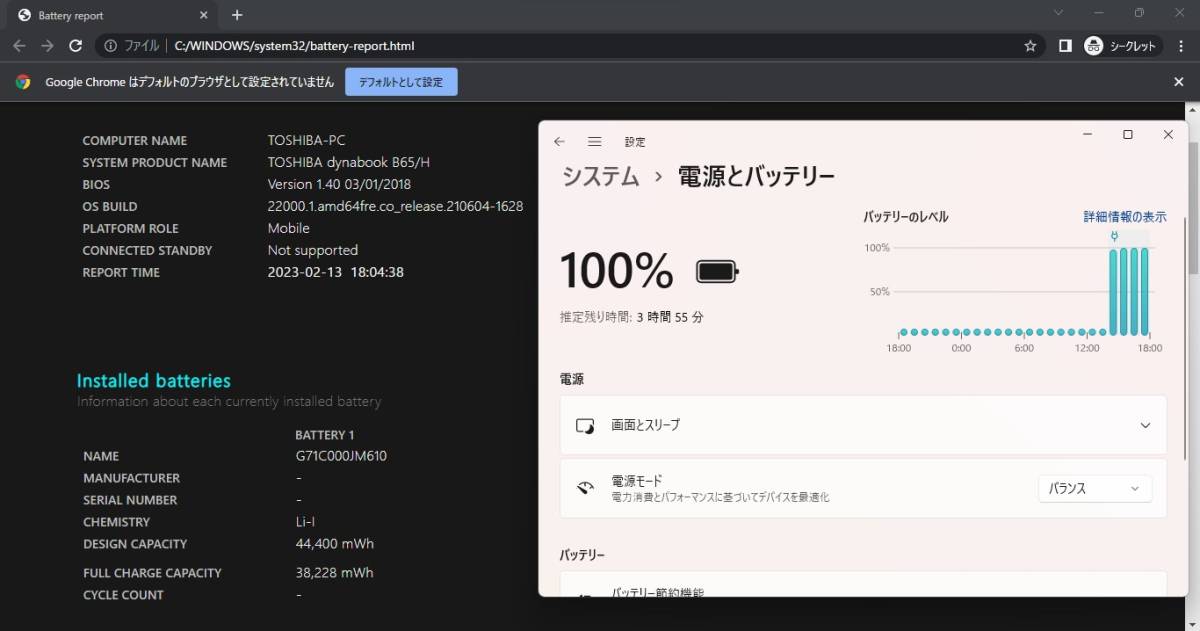The width and height of the screenshot is (1200, 631).
Task: Click the 100% battery level icon
Action: (717, 271)
